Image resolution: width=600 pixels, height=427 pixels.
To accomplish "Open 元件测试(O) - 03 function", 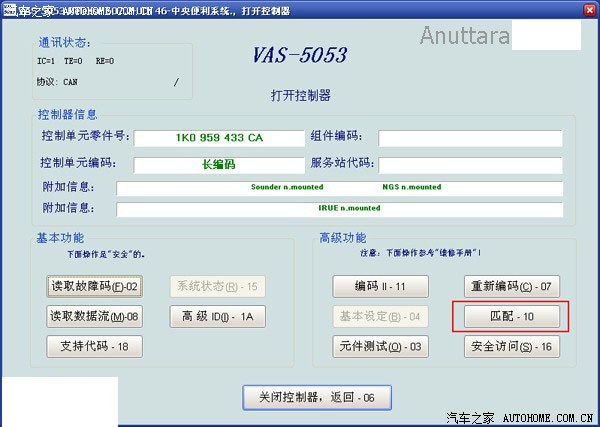I will (x=380, y=347).
